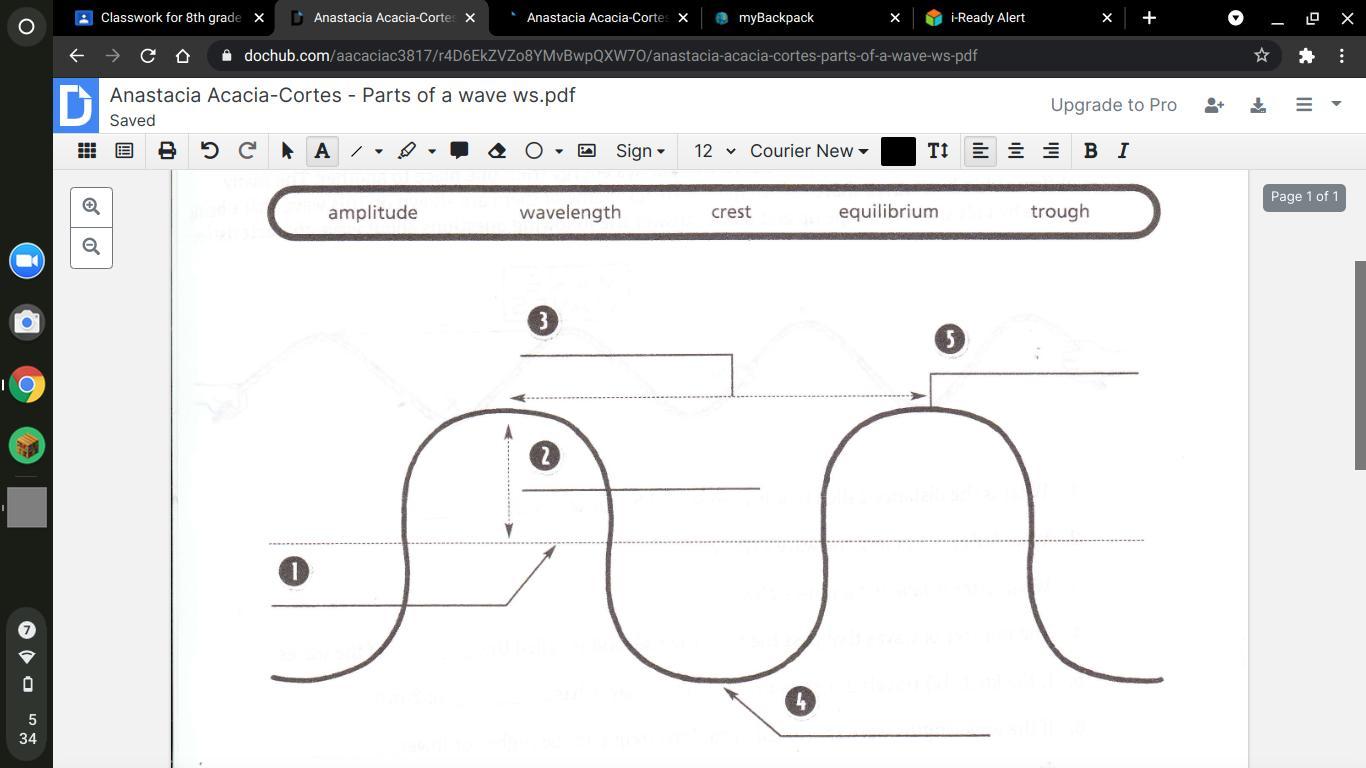1366x768 pixels.
Task: Insert an image with image tool
Action: pos(587,151)
